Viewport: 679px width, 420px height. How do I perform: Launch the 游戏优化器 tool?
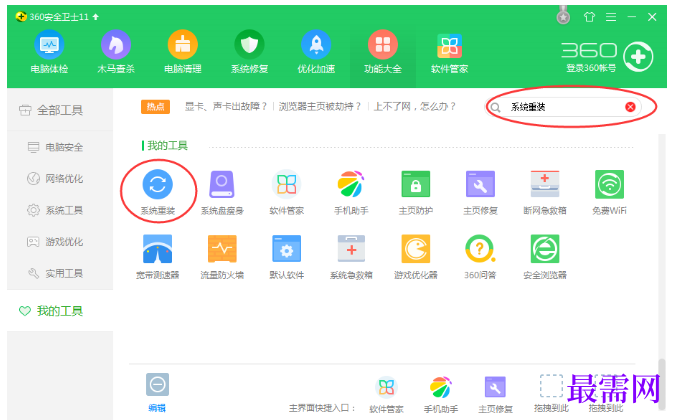point(416,256)
